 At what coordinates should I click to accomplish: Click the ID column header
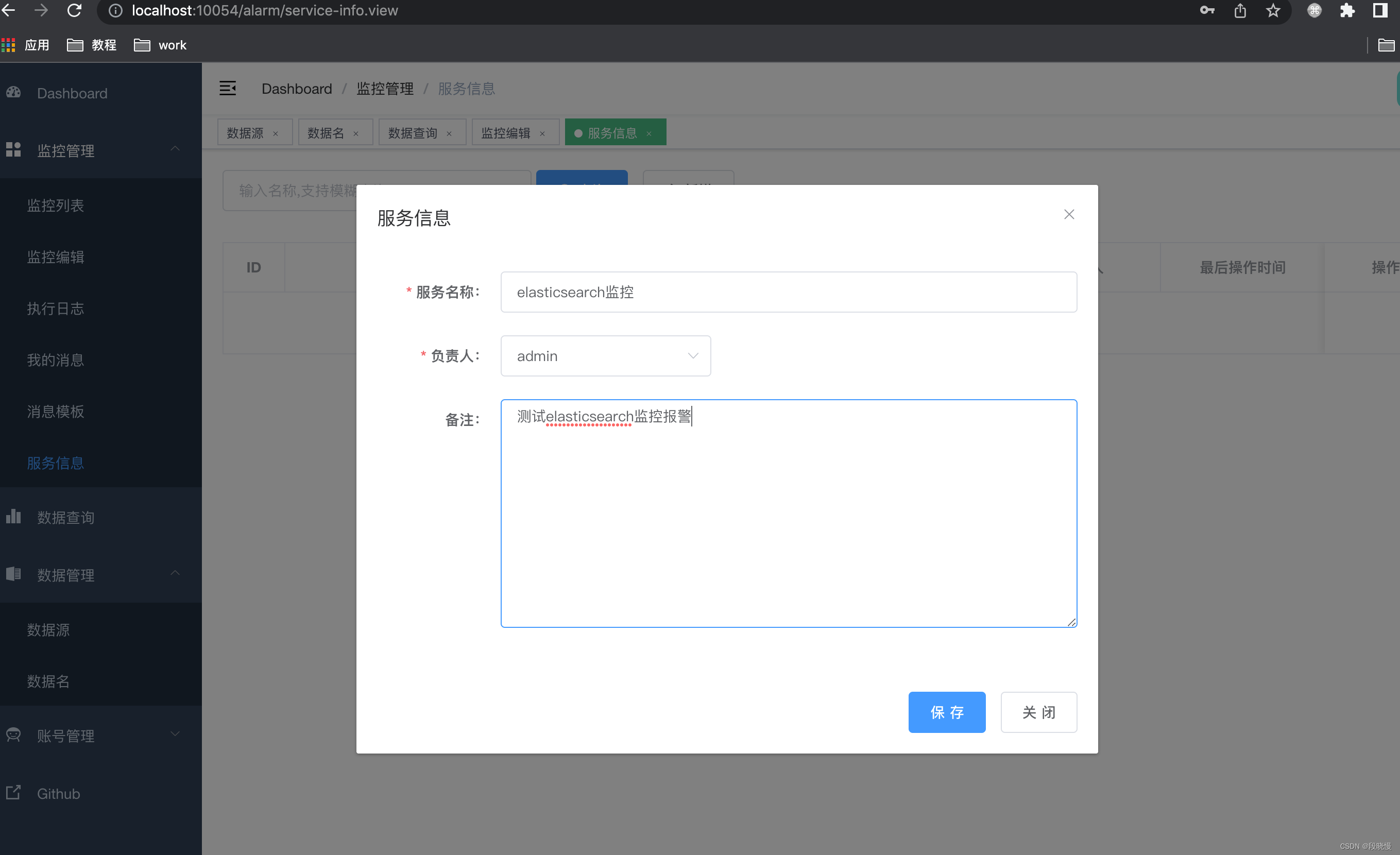pos(253,267)
